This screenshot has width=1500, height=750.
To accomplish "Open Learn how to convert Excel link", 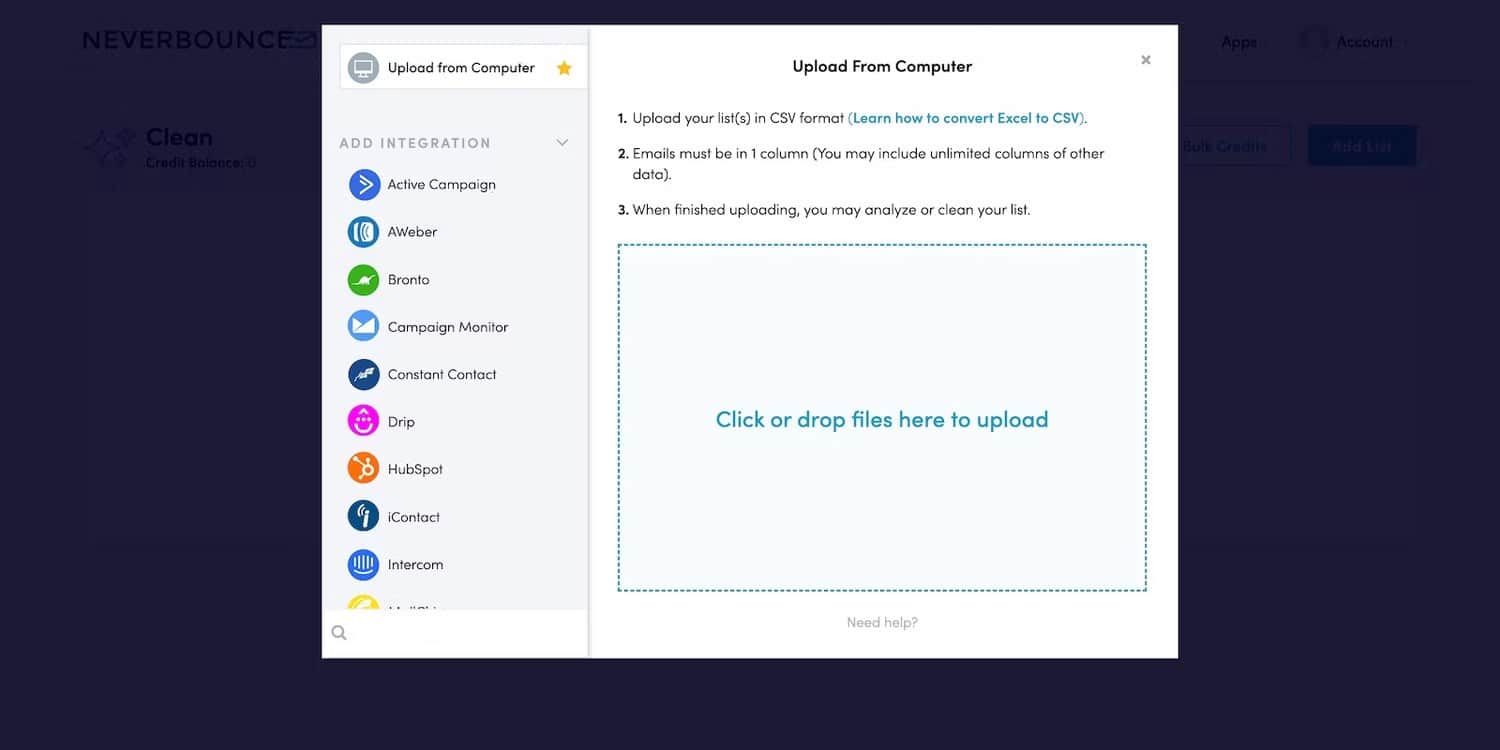I will pos(966,118).
